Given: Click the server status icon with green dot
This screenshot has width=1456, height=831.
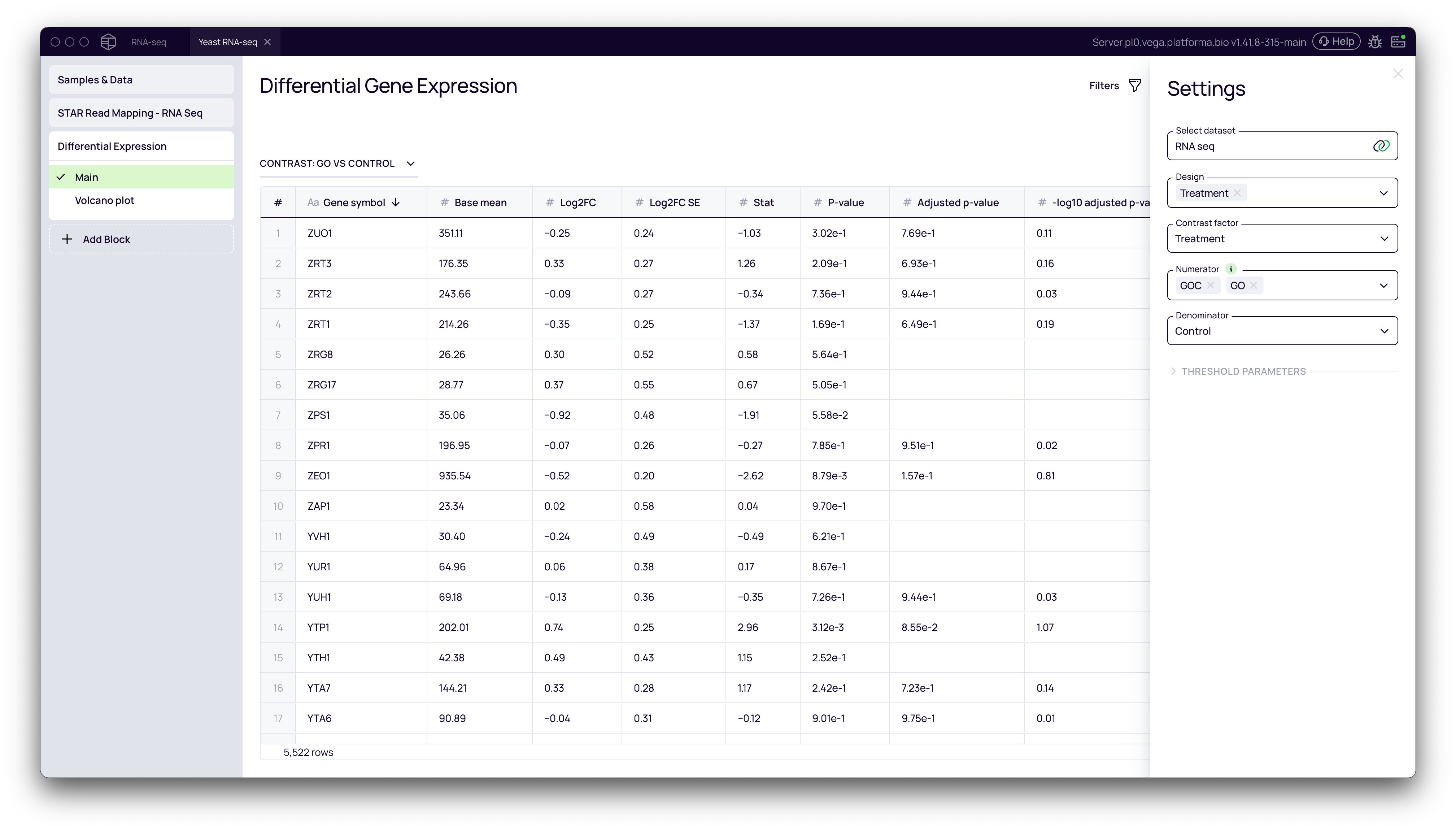Looking at the screenshot, I should 1398,41.
